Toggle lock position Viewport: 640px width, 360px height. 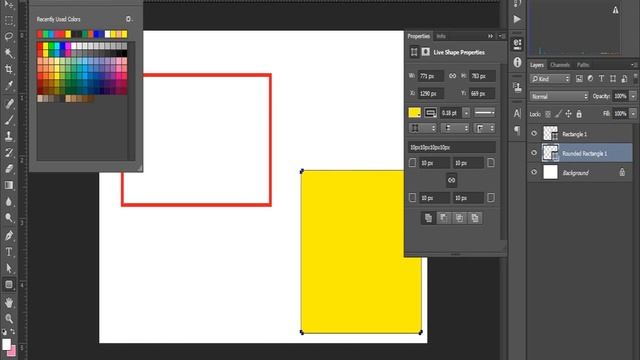[568, 114]
